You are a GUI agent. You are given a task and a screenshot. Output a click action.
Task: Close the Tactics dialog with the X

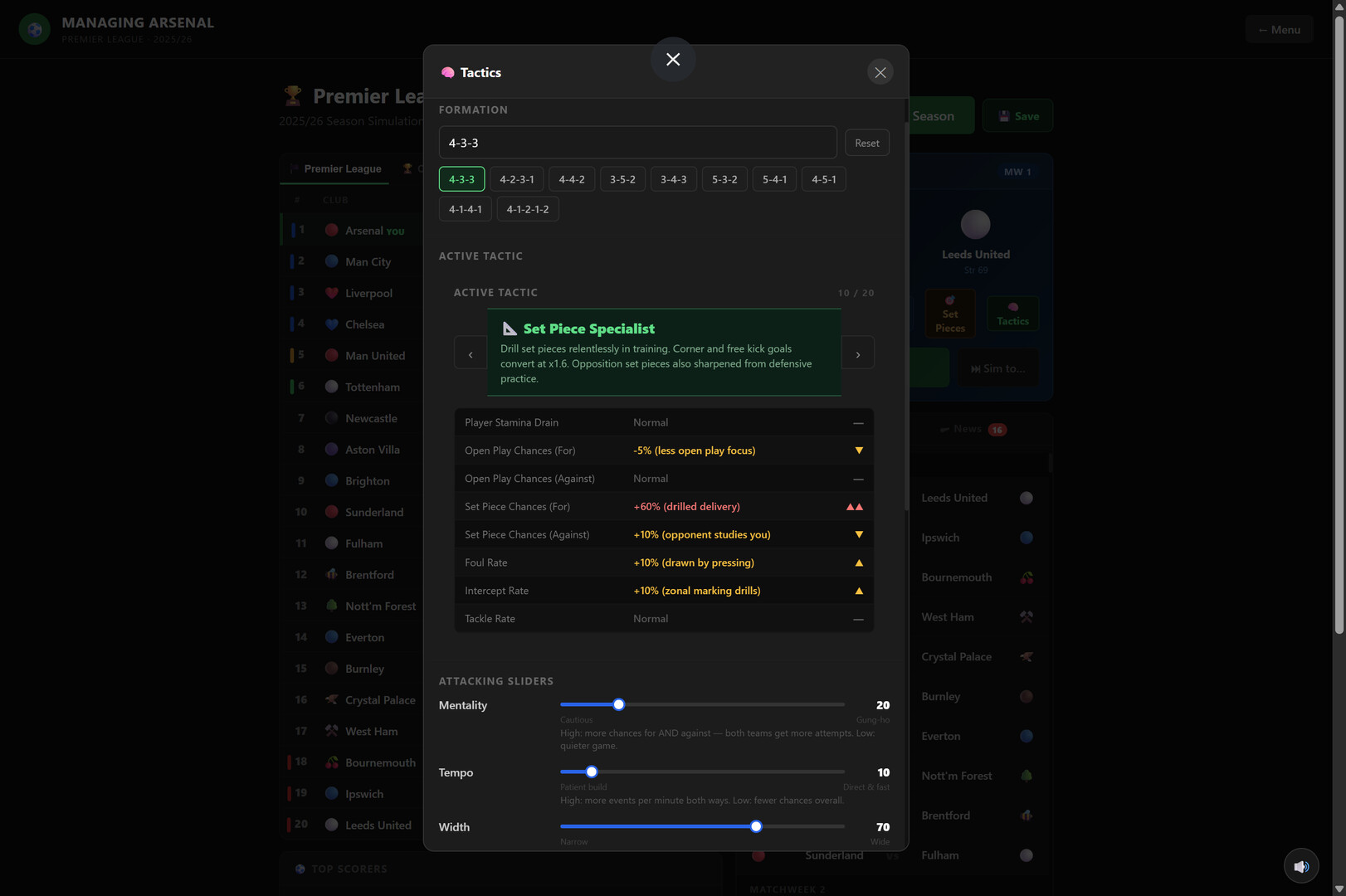[880, 72]
